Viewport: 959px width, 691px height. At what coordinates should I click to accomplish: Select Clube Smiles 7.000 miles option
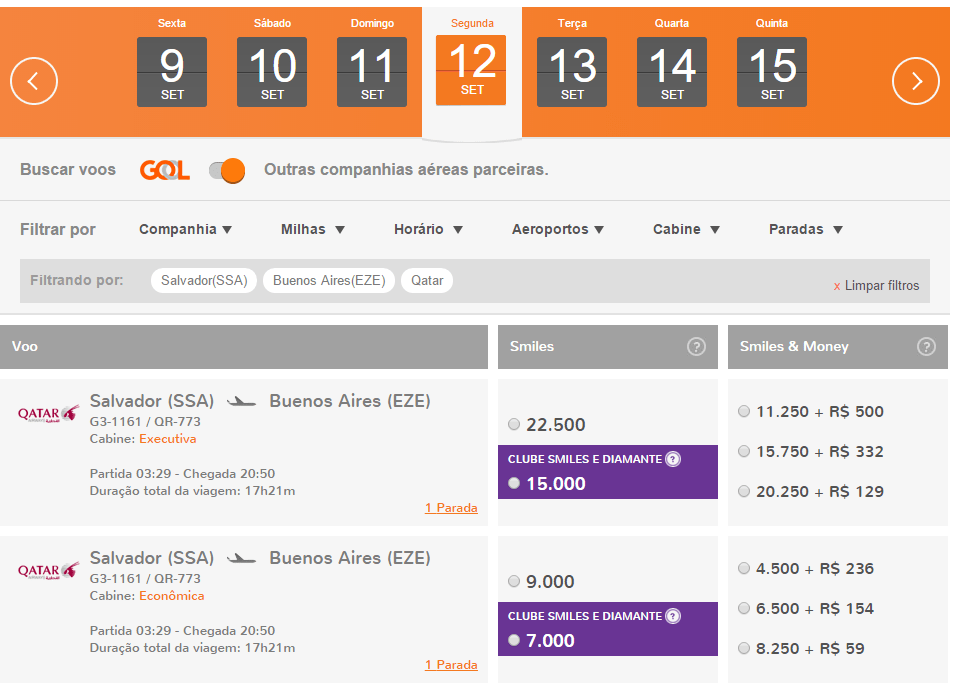[514, 640]
